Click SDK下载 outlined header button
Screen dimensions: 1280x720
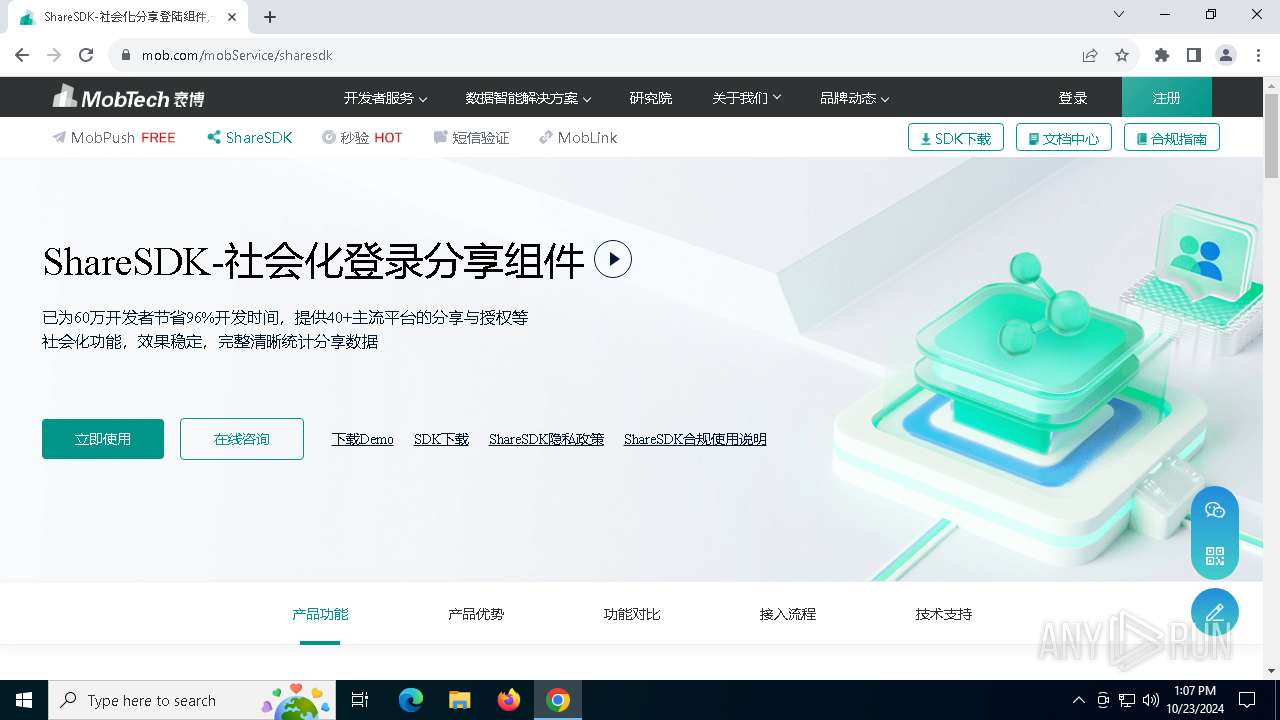[x=955, y=138]
